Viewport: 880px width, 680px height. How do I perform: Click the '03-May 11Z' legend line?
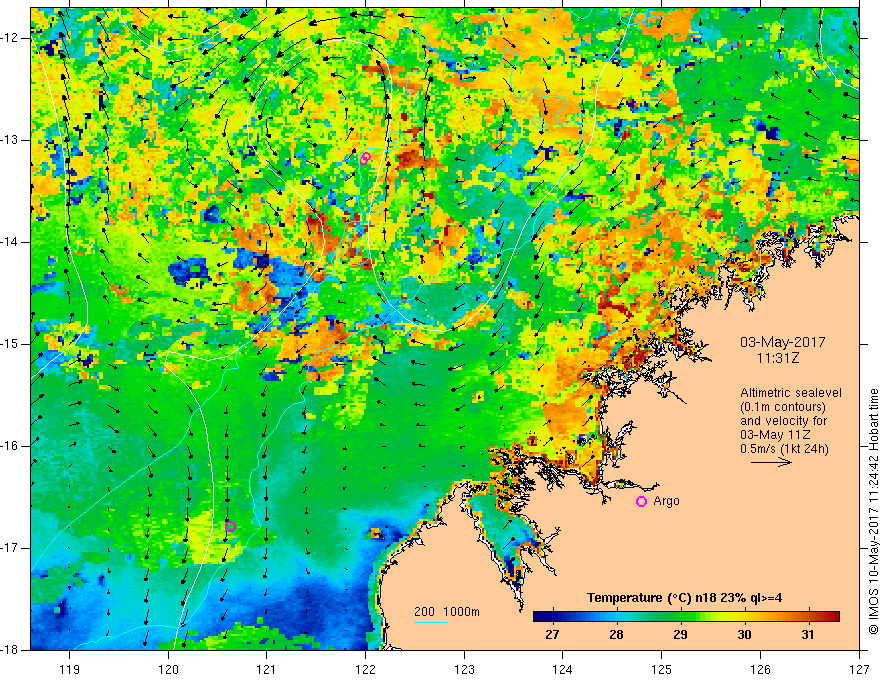(x=776, y=435)
